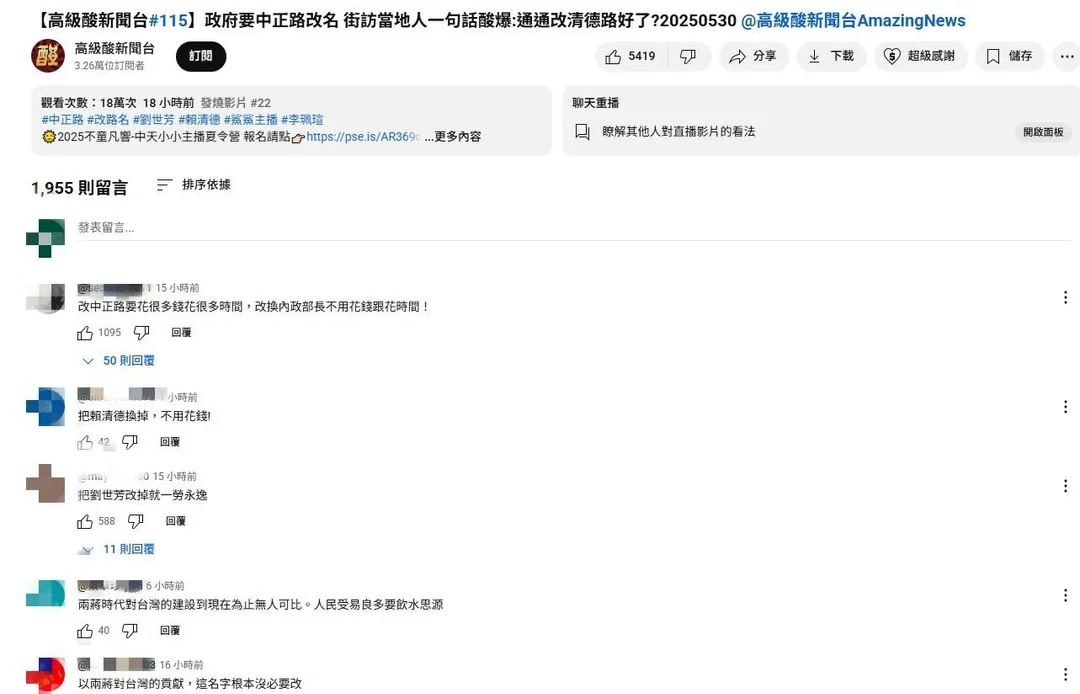Open hashtag #劉世芳
Screen dimensions: 1080x694
154,120
